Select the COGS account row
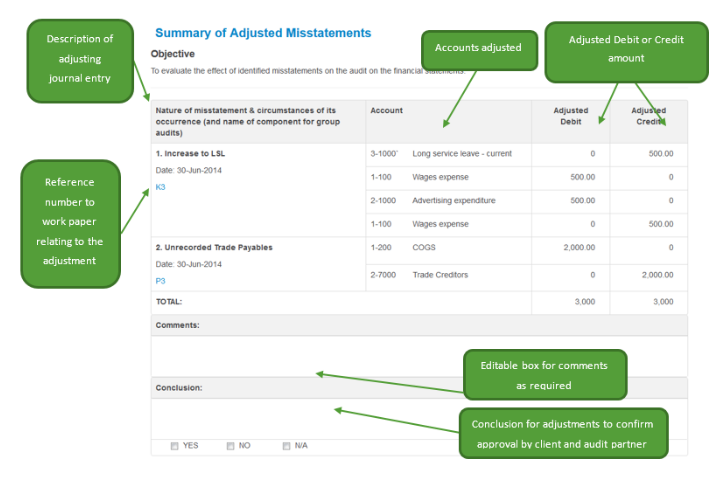 click(x=424, y=247)
